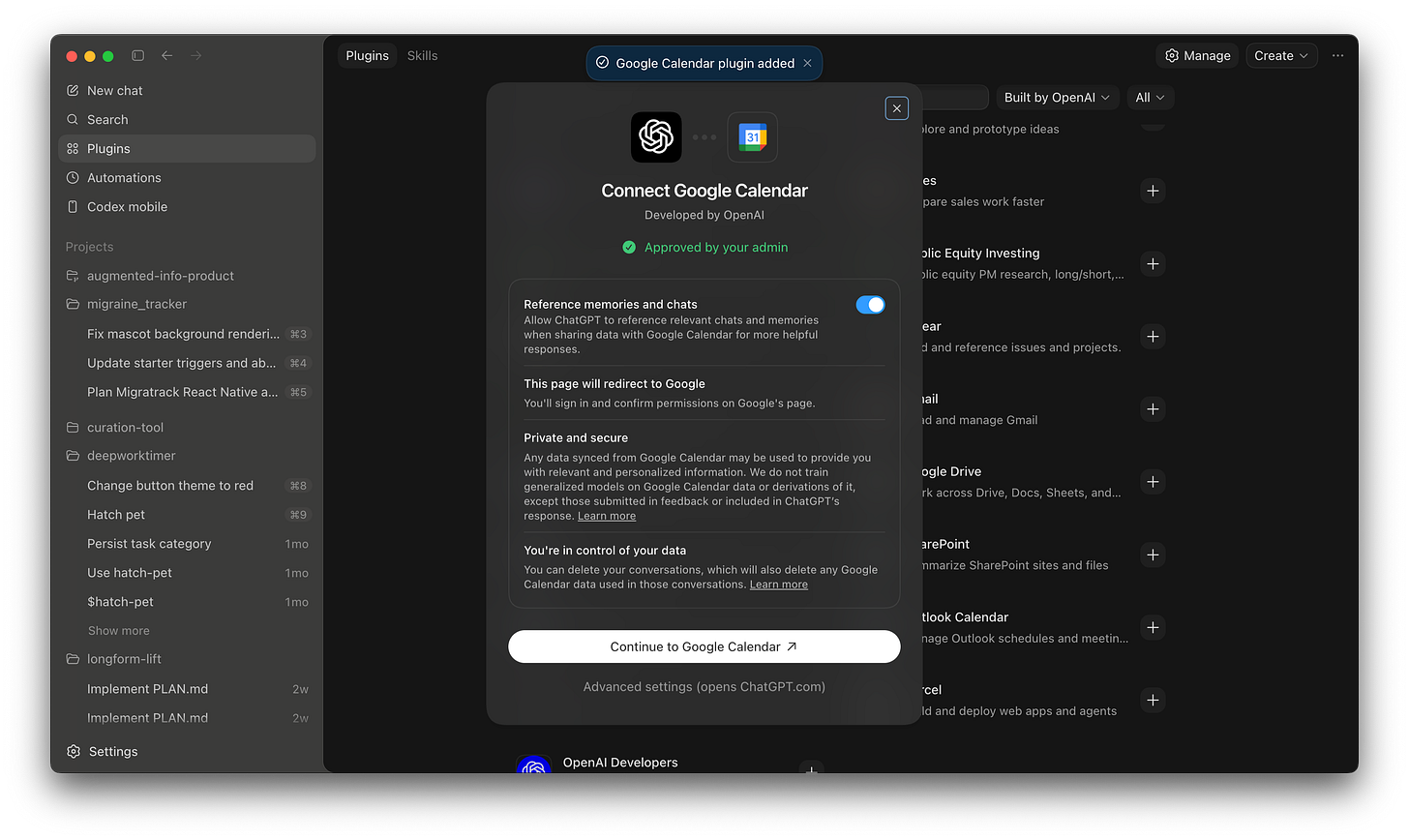Click the Settings gear in sidebar

(x=74, y=751)
